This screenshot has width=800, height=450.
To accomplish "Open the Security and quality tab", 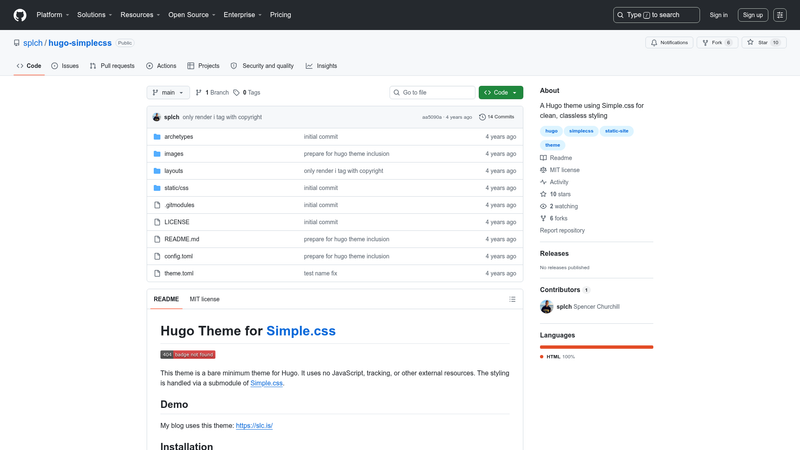I will 262,66.
